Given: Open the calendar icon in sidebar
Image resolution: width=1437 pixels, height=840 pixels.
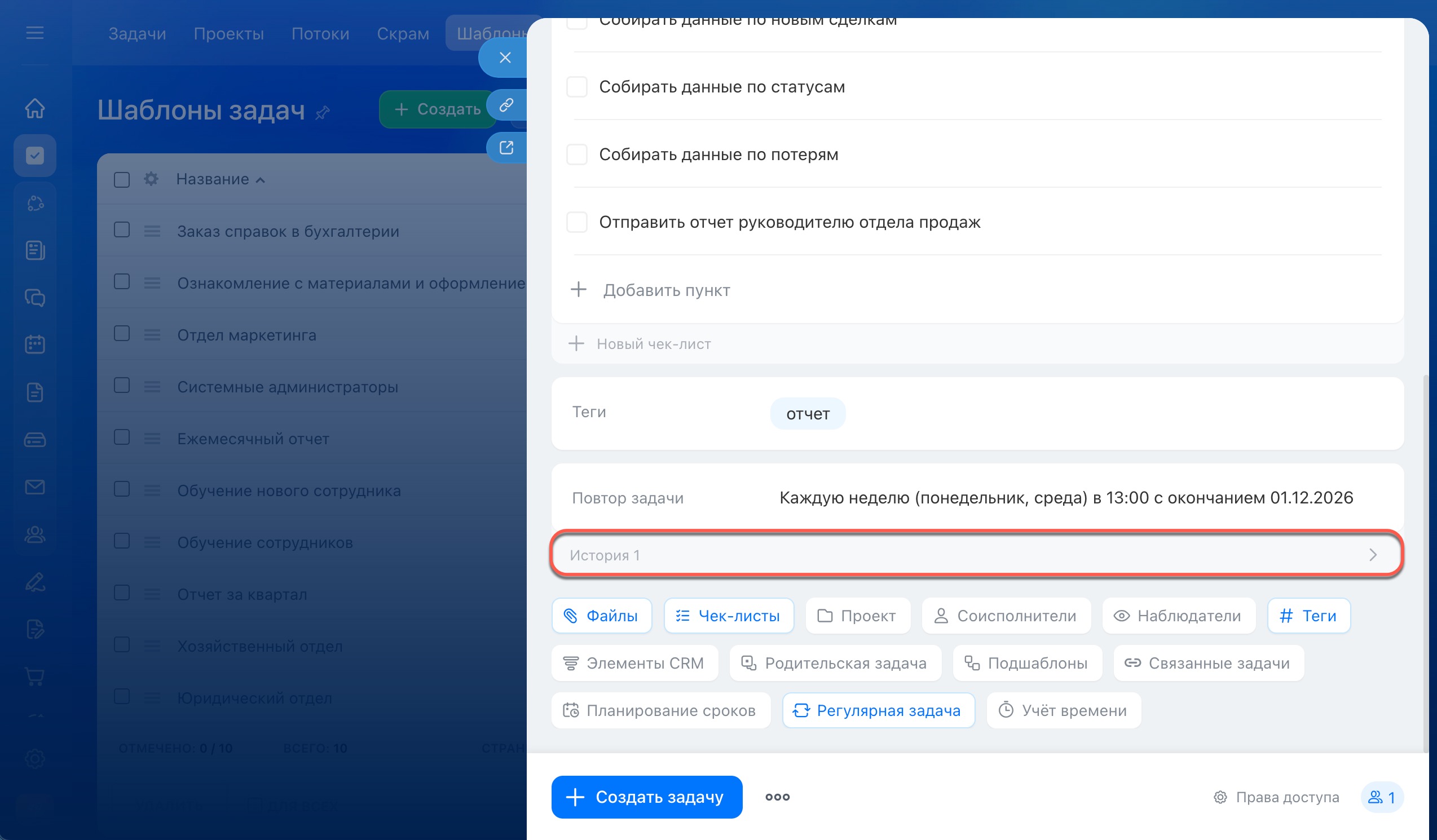Looking at the screenshot, I should 35,344.
